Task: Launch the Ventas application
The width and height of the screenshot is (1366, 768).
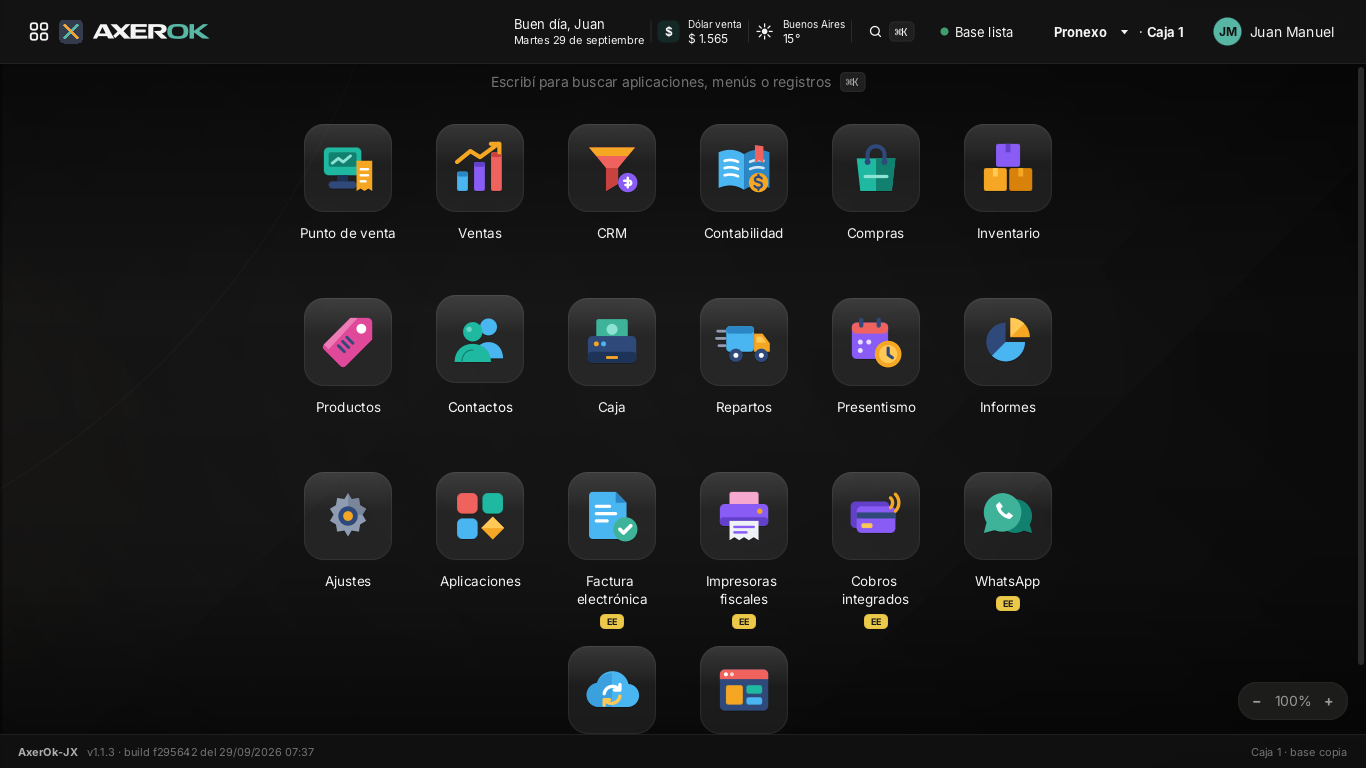Action: tap(480, 168)
